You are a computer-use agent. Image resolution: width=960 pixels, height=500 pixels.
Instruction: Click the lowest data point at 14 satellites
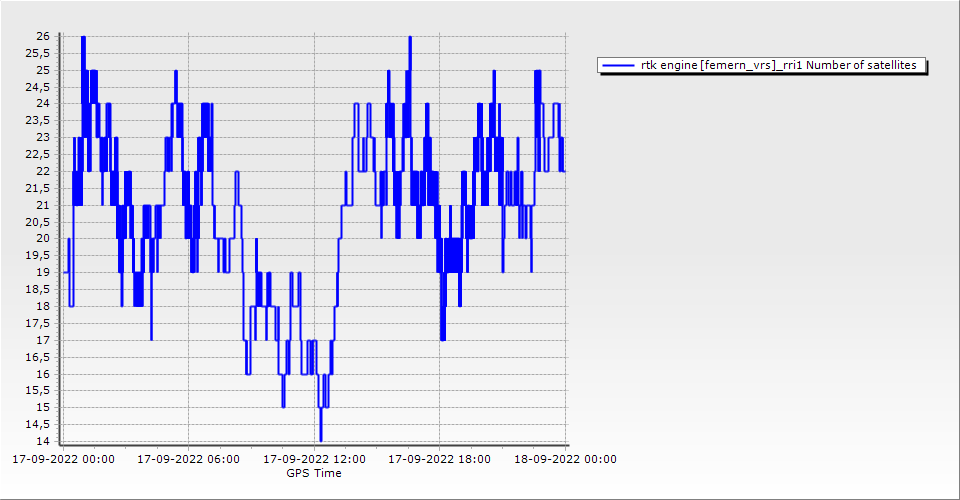(321, 440)
